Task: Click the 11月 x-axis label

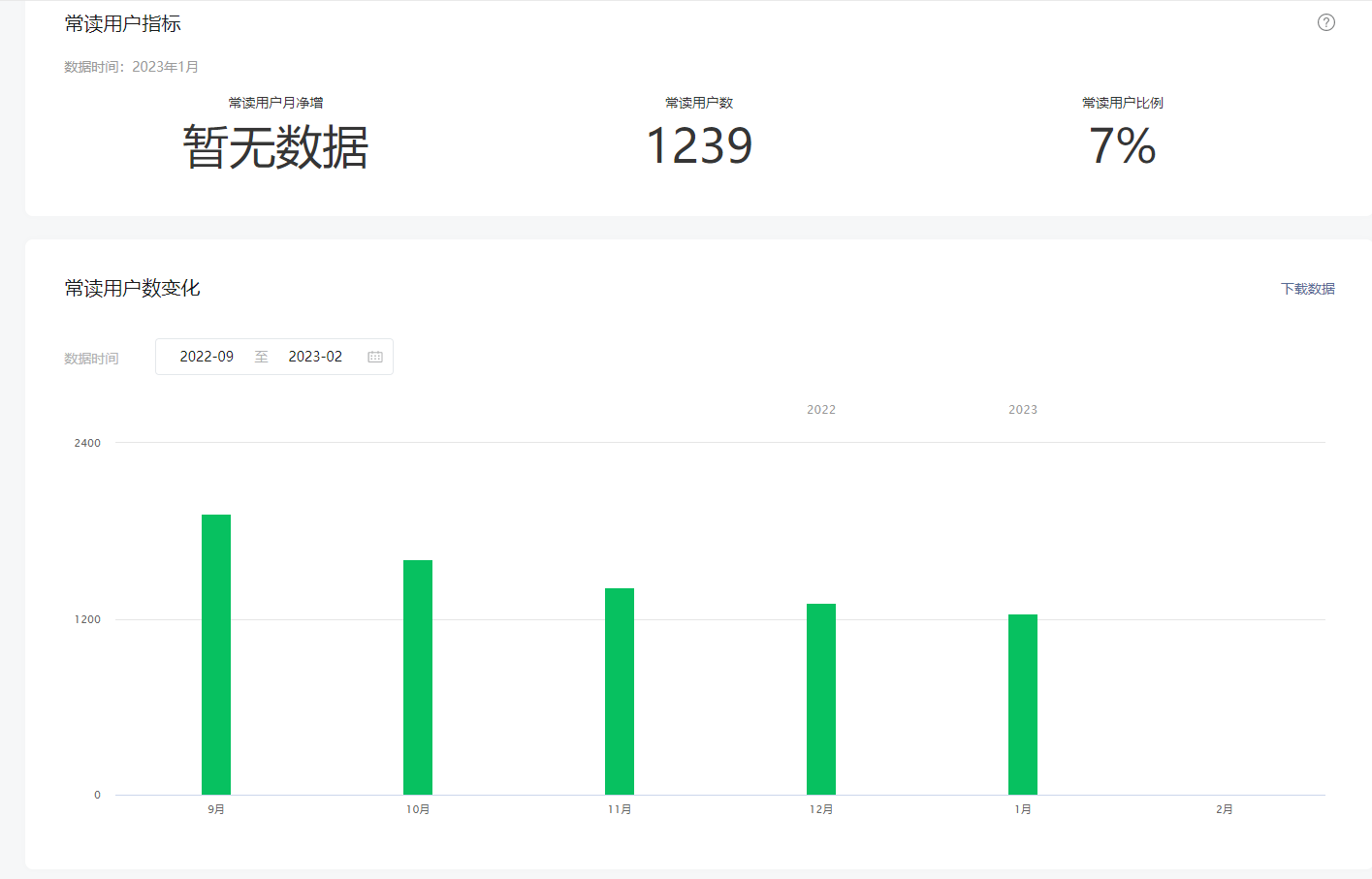Action: (x=620, y=809)
